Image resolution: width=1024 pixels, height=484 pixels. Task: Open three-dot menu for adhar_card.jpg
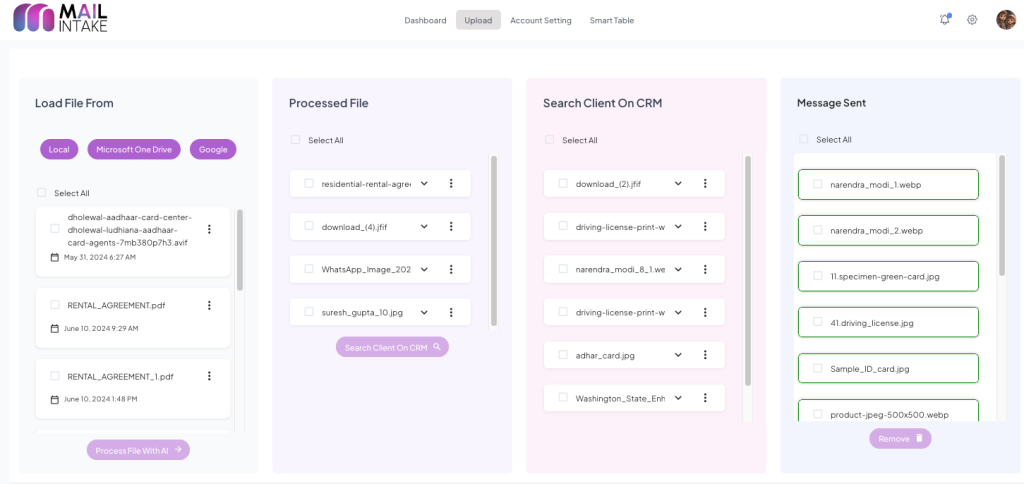pos(705,355)
